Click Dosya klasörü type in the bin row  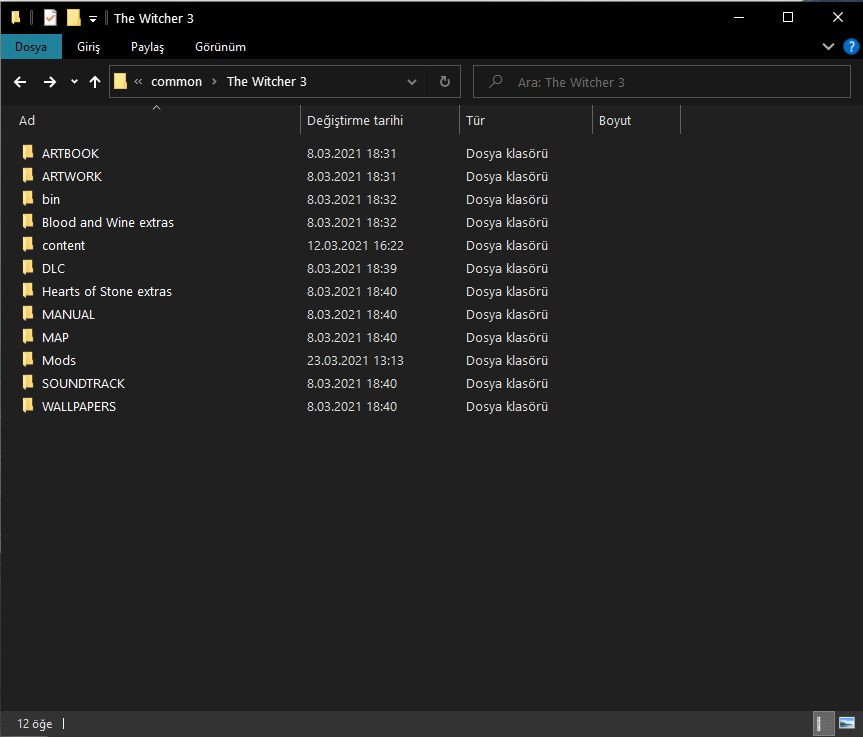(507, 200)
